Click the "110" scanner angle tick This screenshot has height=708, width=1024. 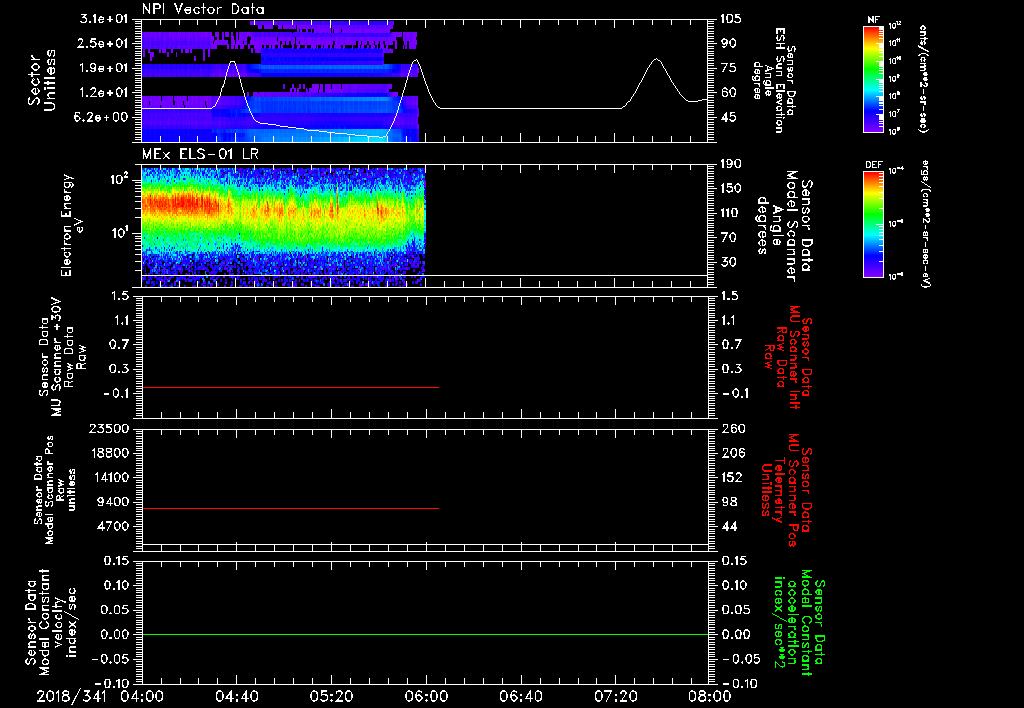coord(731,213)
